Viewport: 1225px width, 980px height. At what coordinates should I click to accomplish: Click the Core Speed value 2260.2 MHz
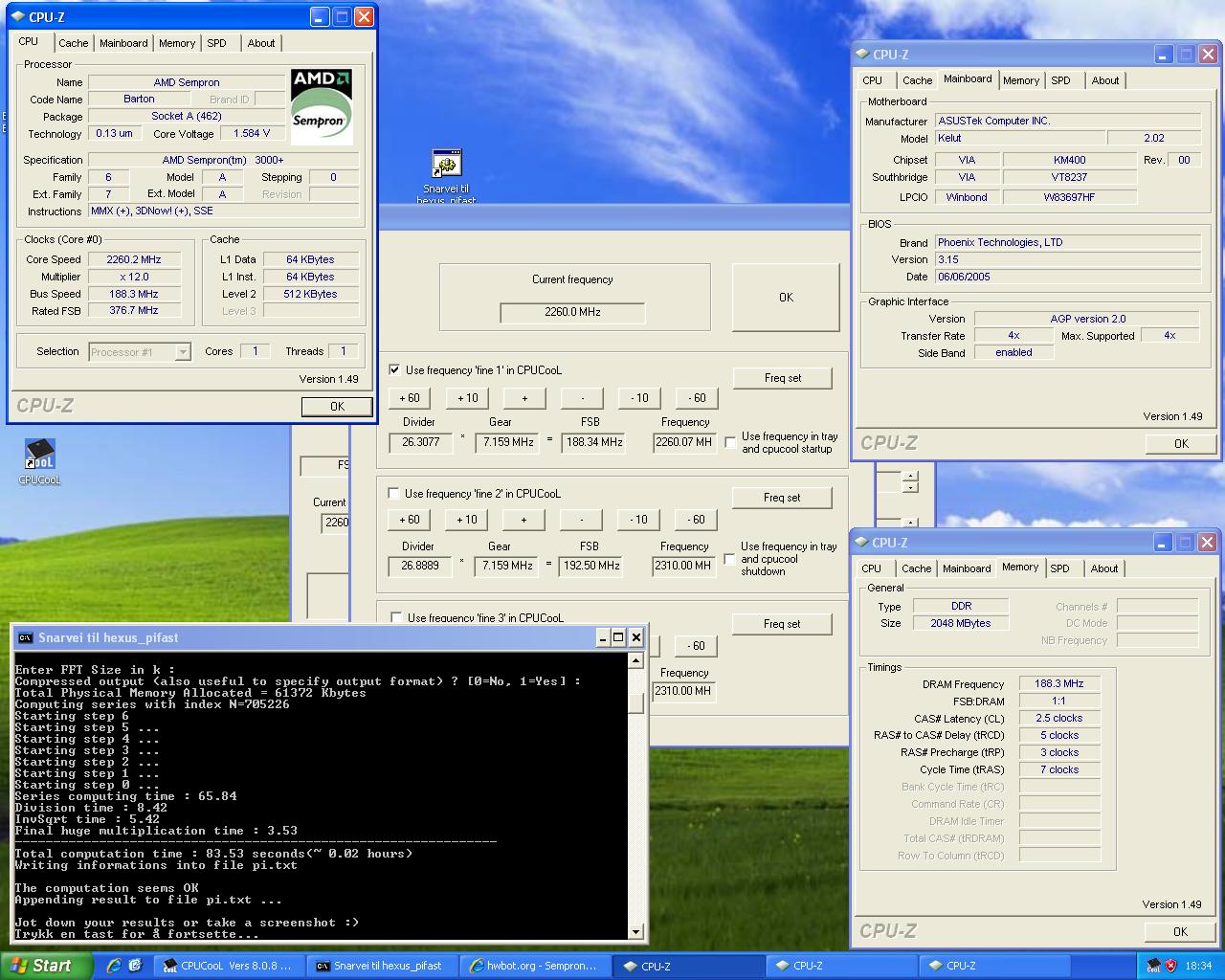(x=133, y=259)
